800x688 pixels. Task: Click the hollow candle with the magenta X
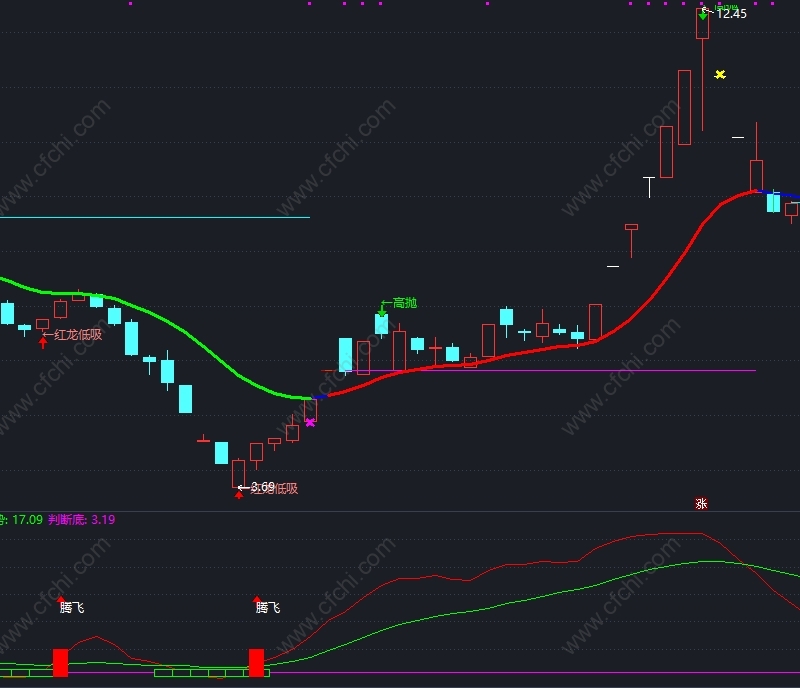click(x=310, y=410)
